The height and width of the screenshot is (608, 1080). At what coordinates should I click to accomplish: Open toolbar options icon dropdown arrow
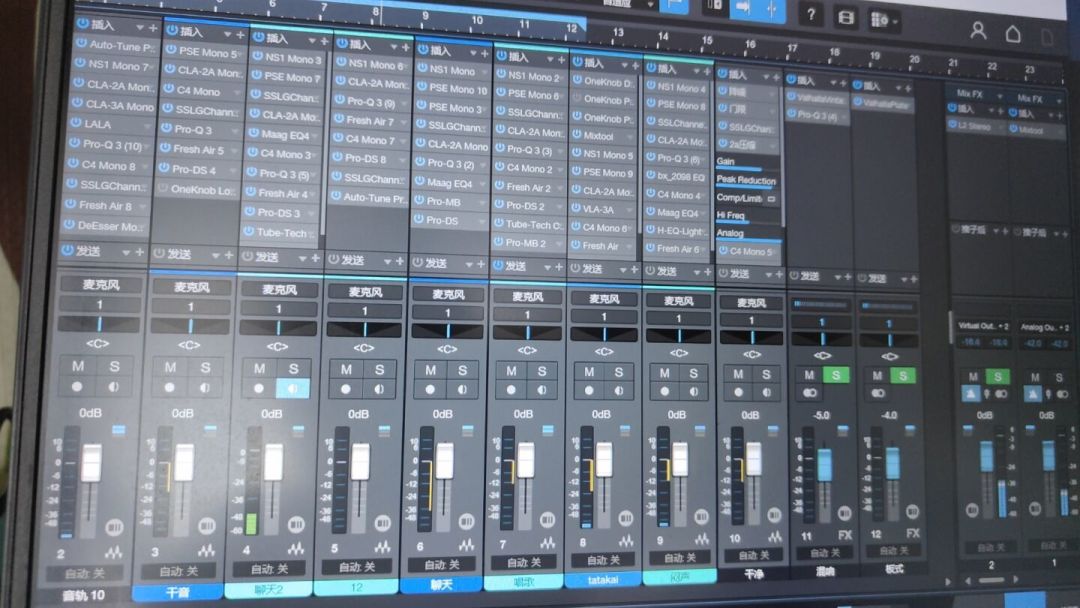point(895,21)
